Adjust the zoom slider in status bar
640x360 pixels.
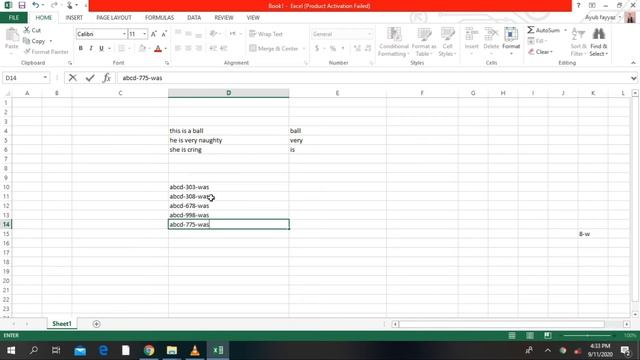pyautogui.click(x=587, y=336)
